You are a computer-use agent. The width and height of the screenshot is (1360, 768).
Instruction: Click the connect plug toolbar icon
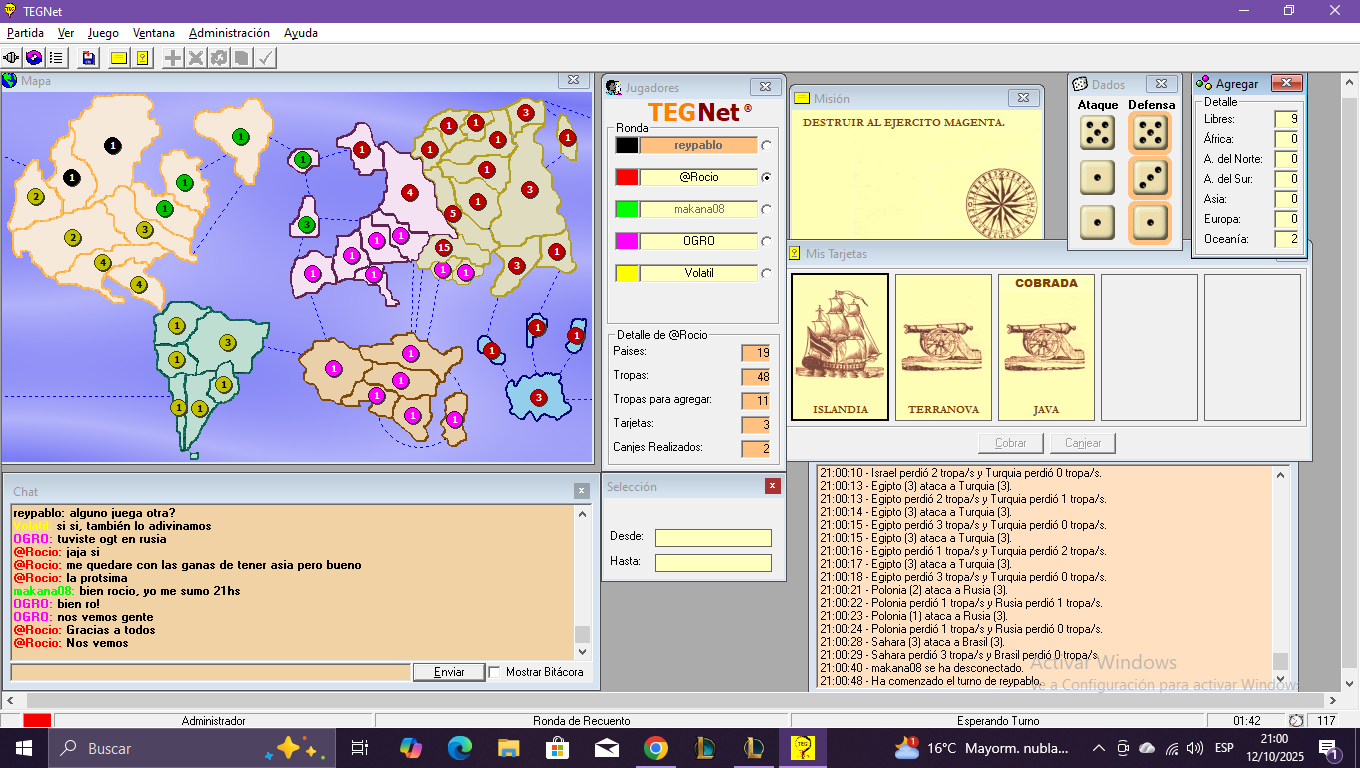pos(12,58)
